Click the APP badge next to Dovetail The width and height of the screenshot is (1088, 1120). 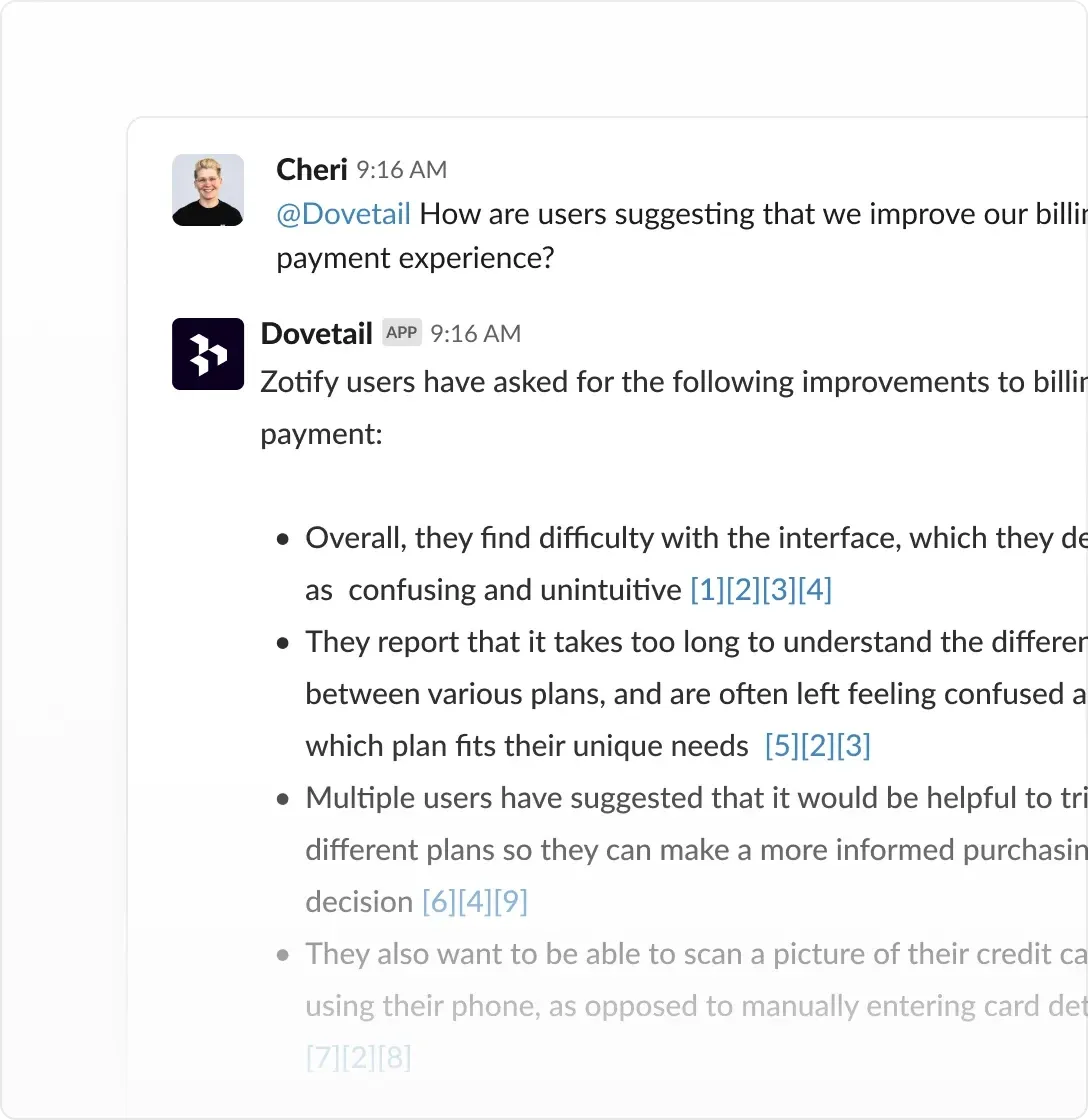pyautogui.click(x=400, y=332)
